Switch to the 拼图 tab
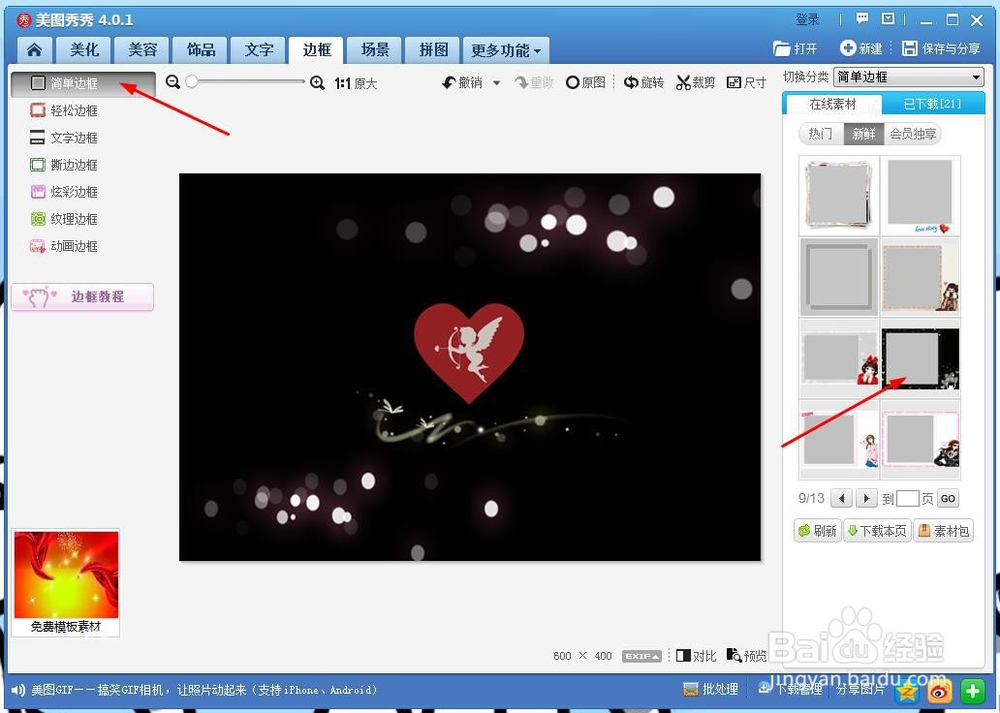Viewport: 1000px width, 713px height. [x=433, y=50]
